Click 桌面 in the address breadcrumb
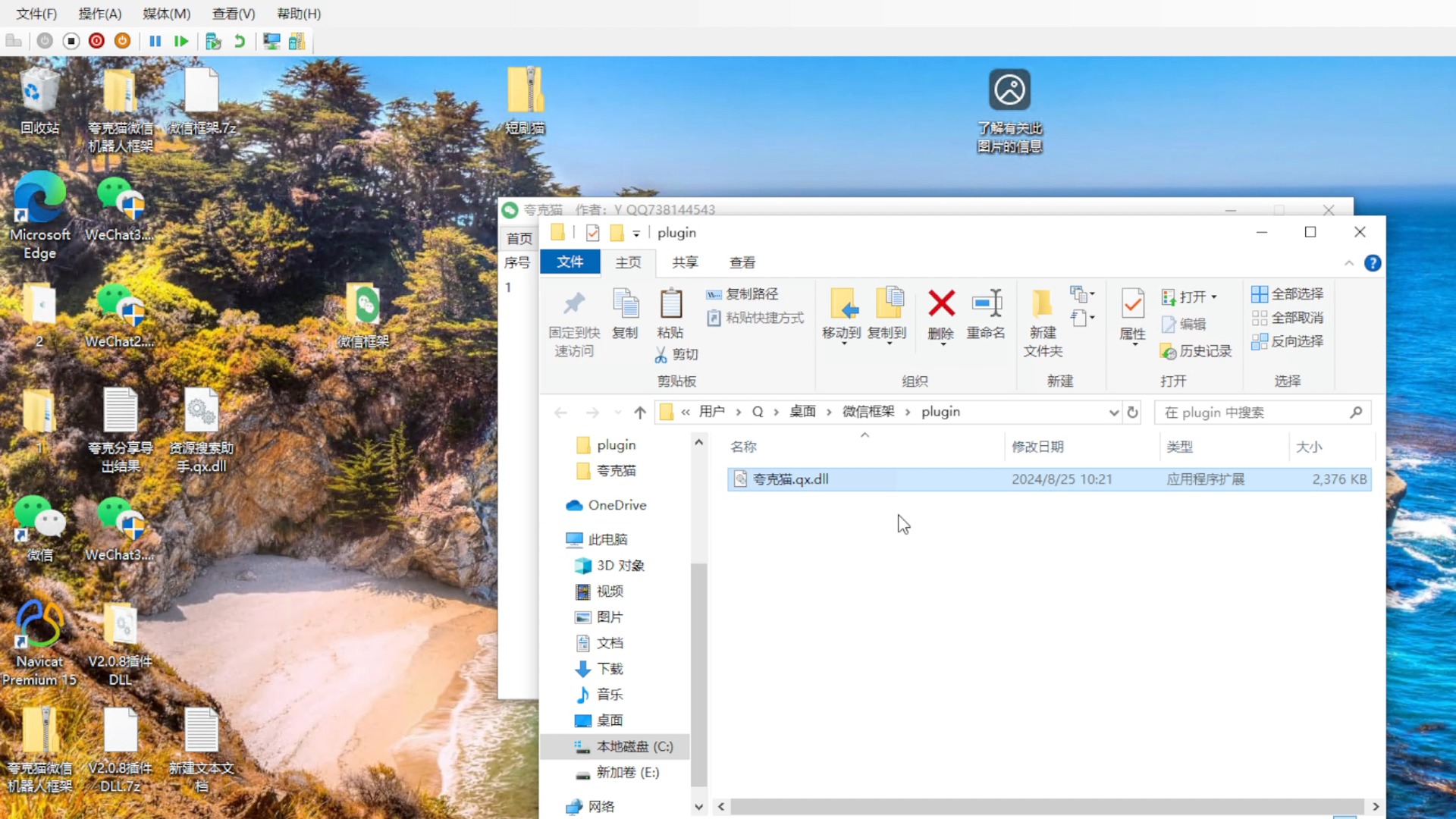This screenshot has width=1456, height=819. pyautogui.click(x=802, y=412)
